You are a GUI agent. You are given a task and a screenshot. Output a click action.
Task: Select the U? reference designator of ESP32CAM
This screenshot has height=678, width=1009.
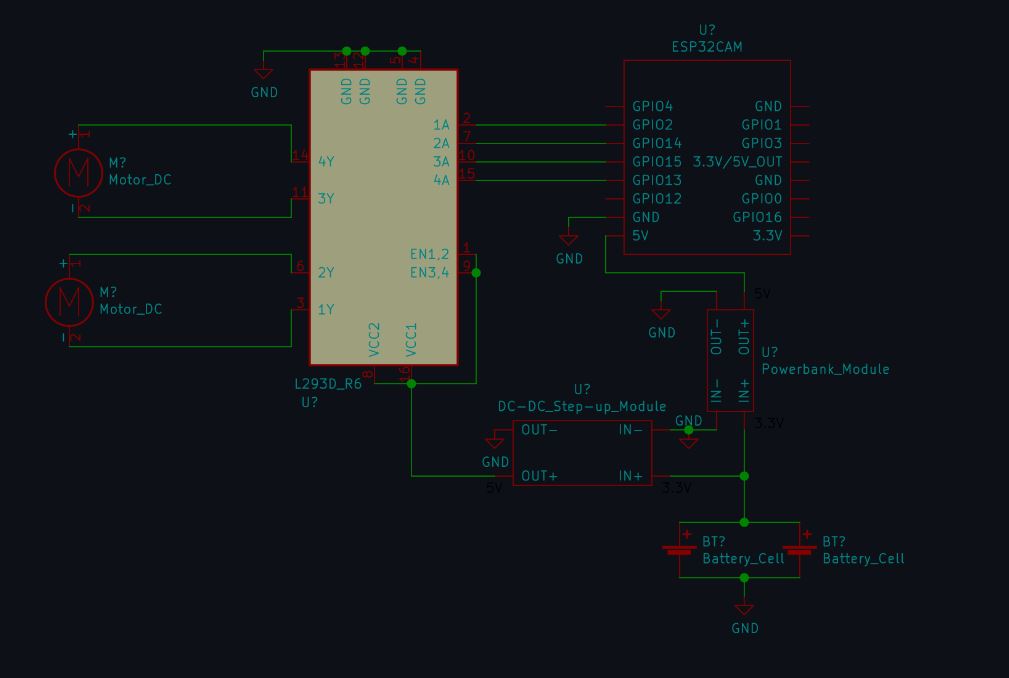tap(706, 29)
